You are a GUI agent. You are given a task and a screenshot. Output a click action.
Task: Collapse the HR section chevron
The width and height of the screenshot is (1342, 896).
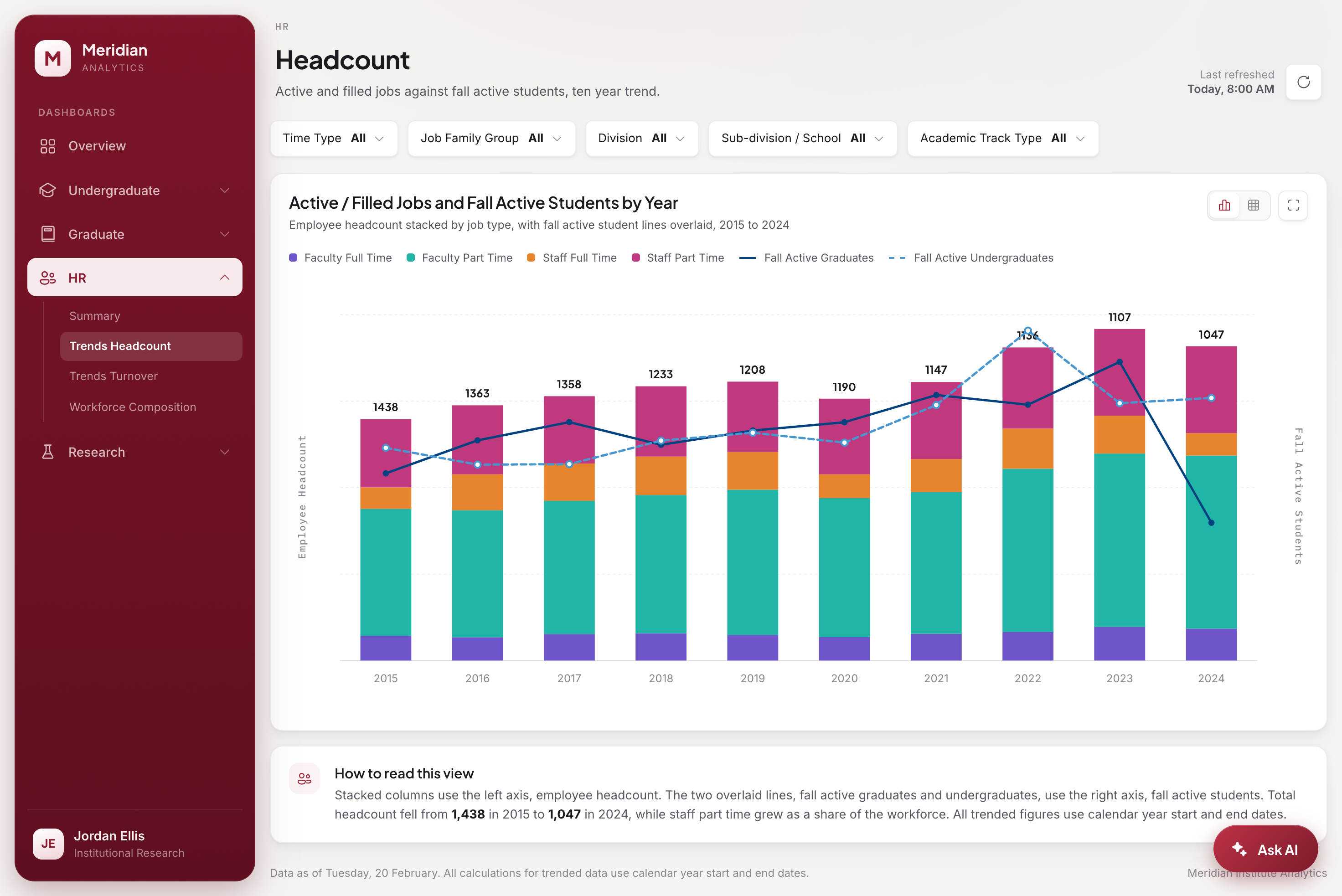pos(225,278)
